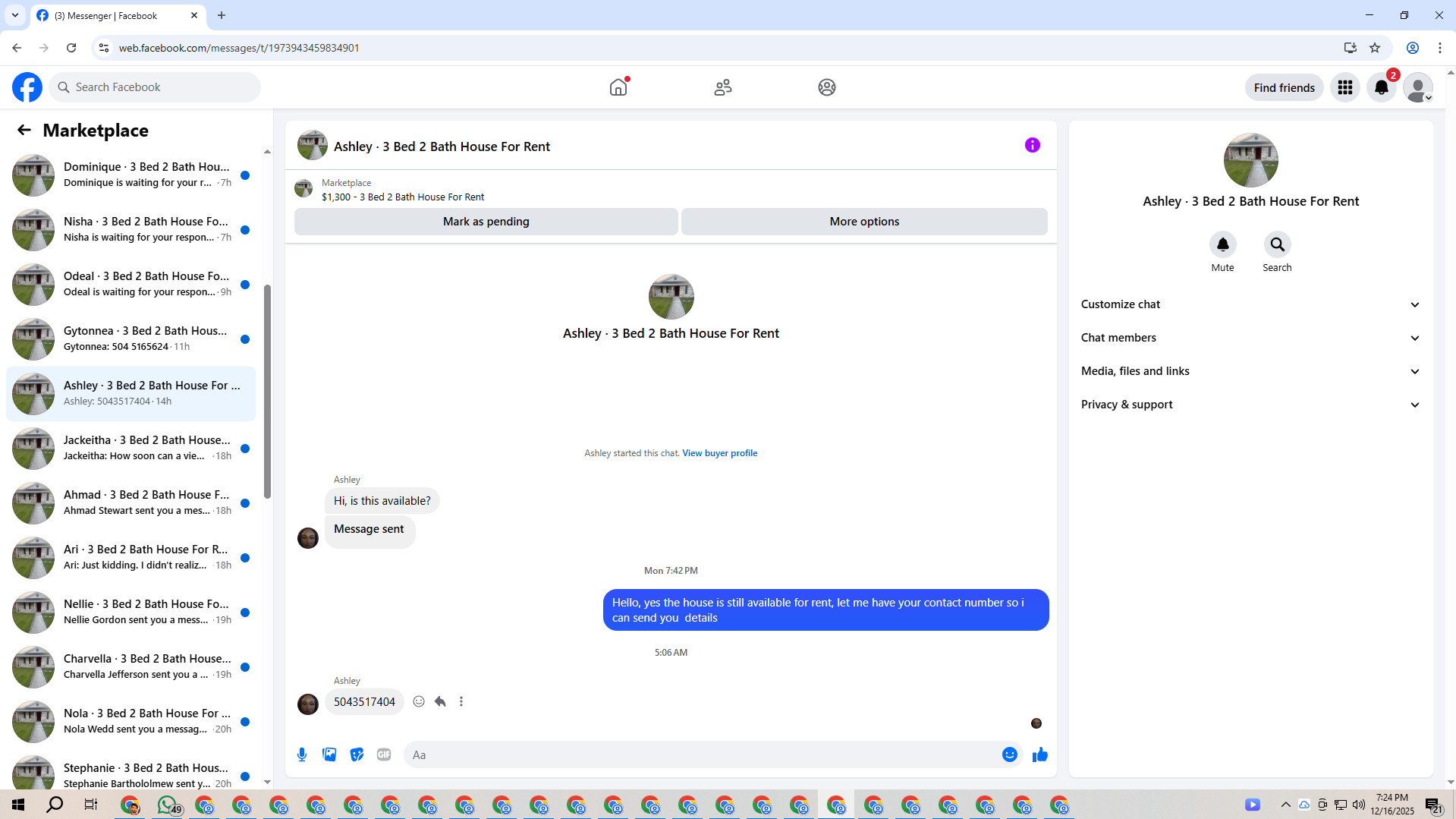
Task: Send a thumbs-up like
Action: (x=1040, y=754)
